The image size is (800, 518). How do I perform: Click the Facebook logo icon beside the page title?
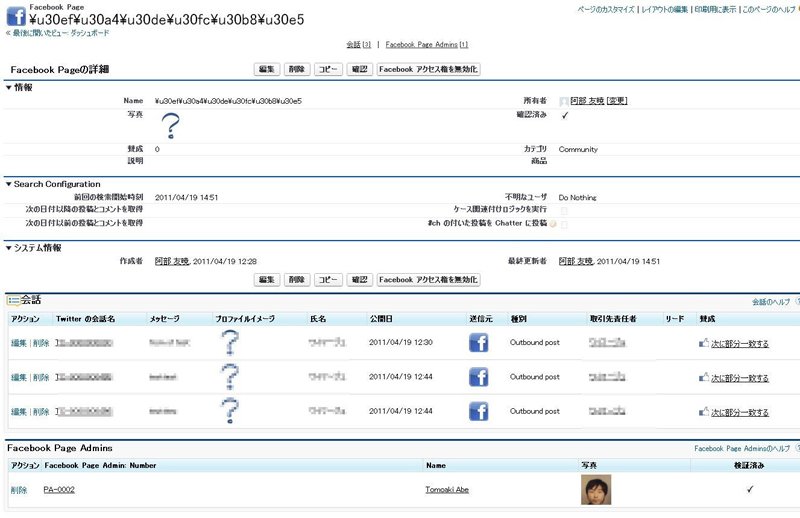pyautogui.click(x=16, y=16)
